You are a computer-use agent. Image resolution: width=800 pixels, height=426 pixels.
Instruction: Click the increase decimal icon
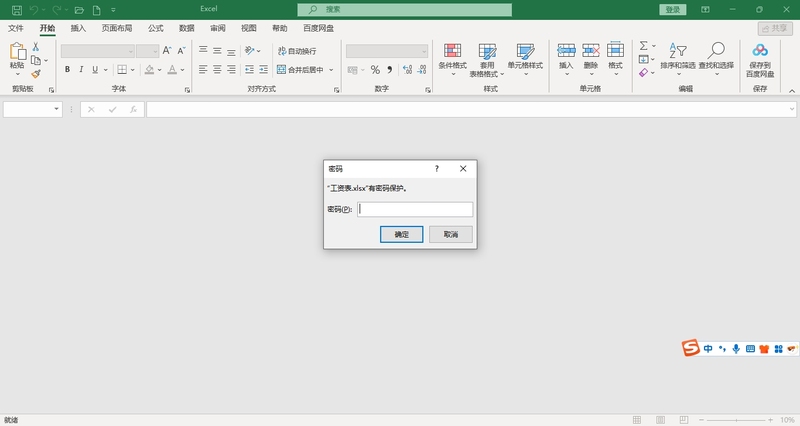coord(407,70)
